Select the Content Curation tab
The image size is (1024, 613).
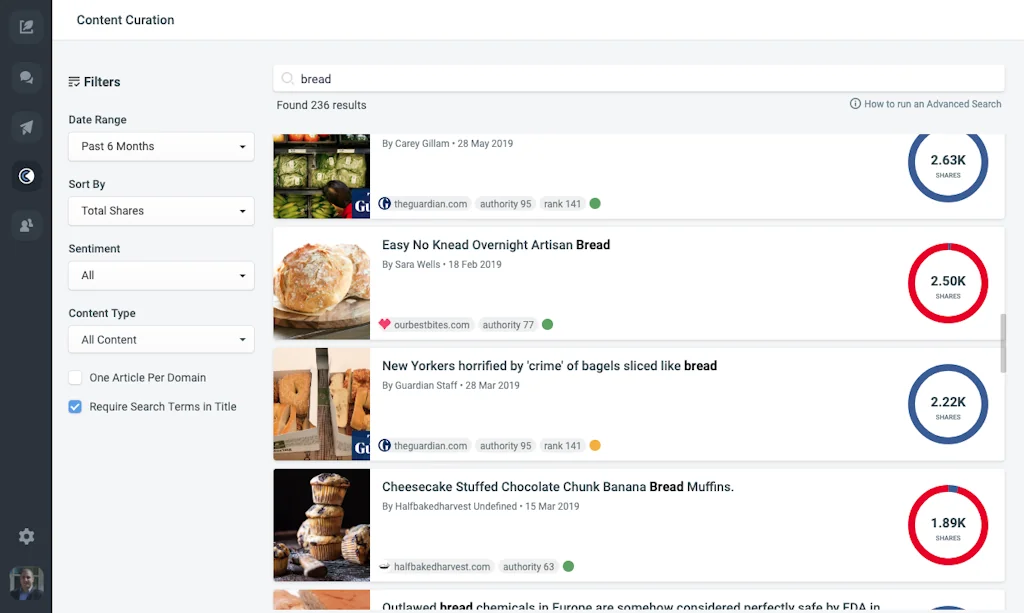point(125,19)
